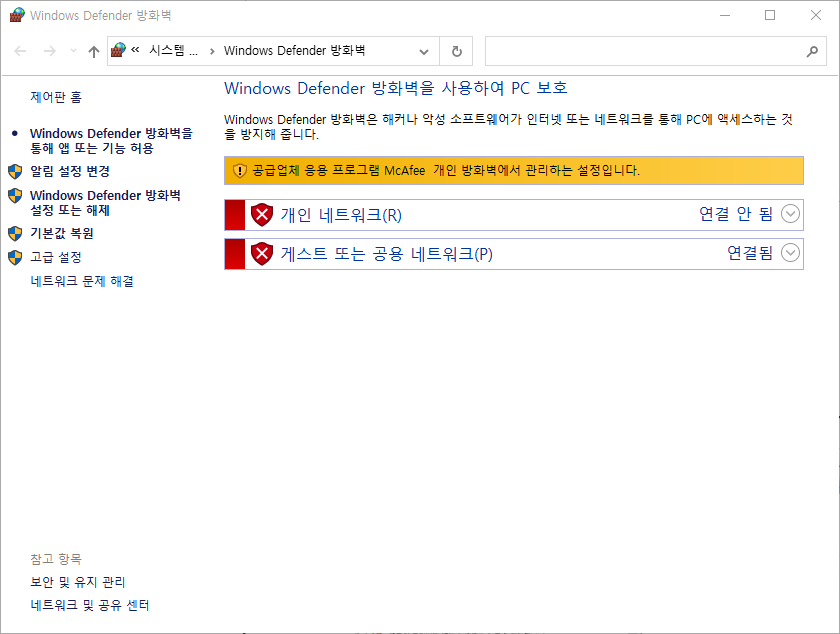Click shield icon beside 알림 설정 변경
This screenshot has height=634, width=840.
[x=15, y=171]
